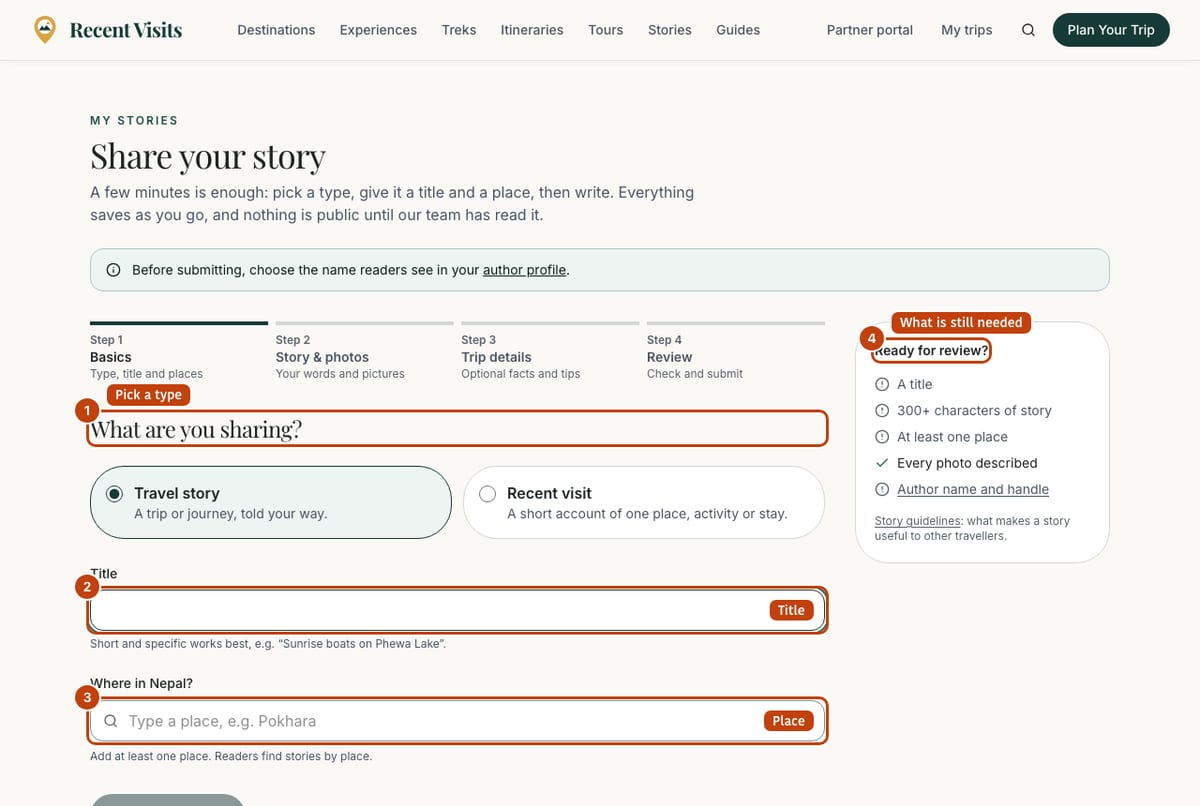Click the Recent Visits brand name

pyautogui.click(x=126, y=30)
